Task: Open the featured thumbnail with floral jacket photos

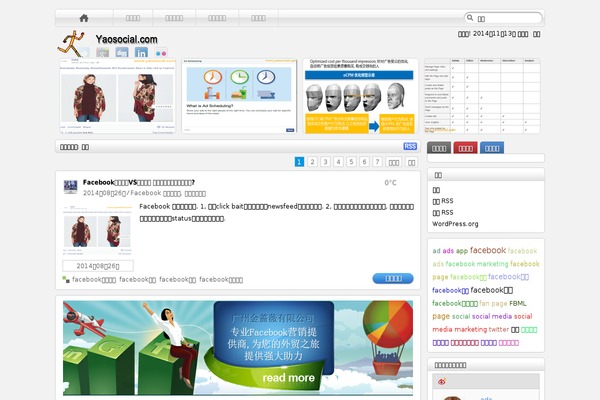Action: pos(117,96)
